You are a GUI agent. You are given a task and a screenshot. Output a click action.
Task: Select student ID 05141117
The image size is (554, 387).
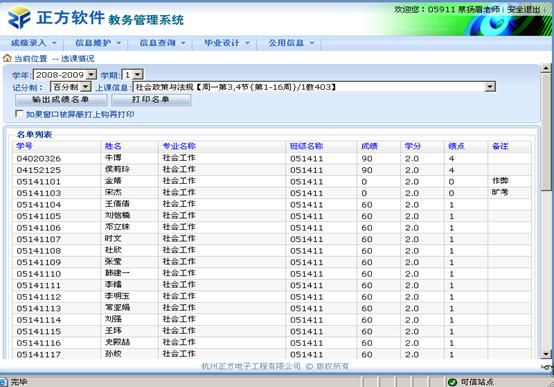click(39, 354)
